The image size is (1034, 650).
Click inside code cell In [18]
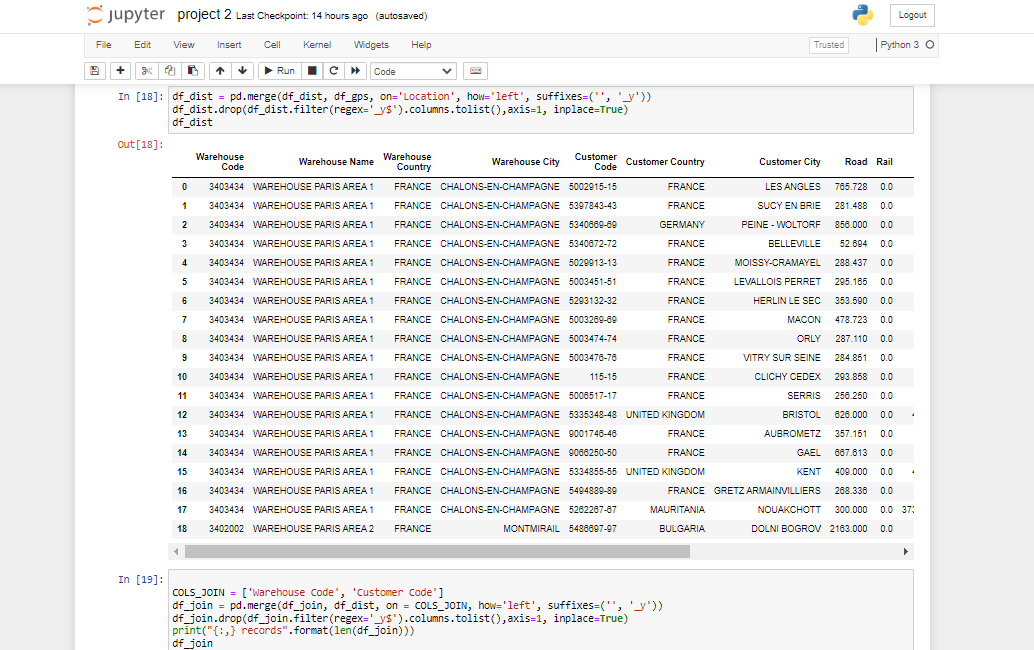point(541,110)
